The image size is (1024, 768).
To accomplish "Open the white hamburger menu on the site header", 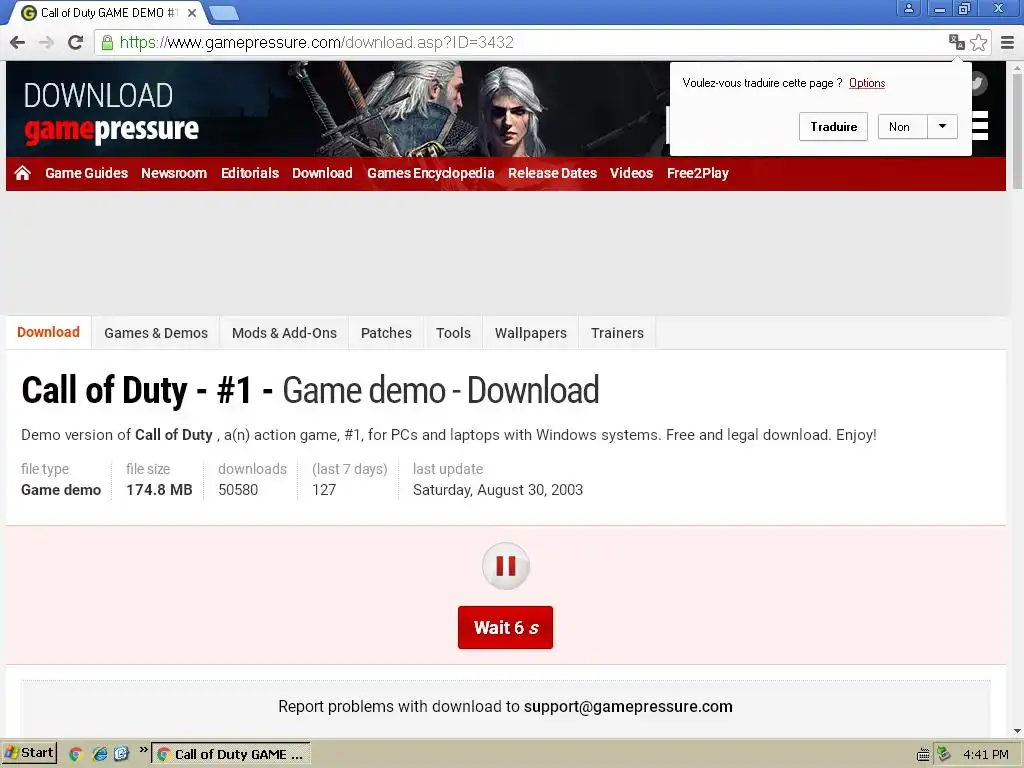I will click(980, 125).
